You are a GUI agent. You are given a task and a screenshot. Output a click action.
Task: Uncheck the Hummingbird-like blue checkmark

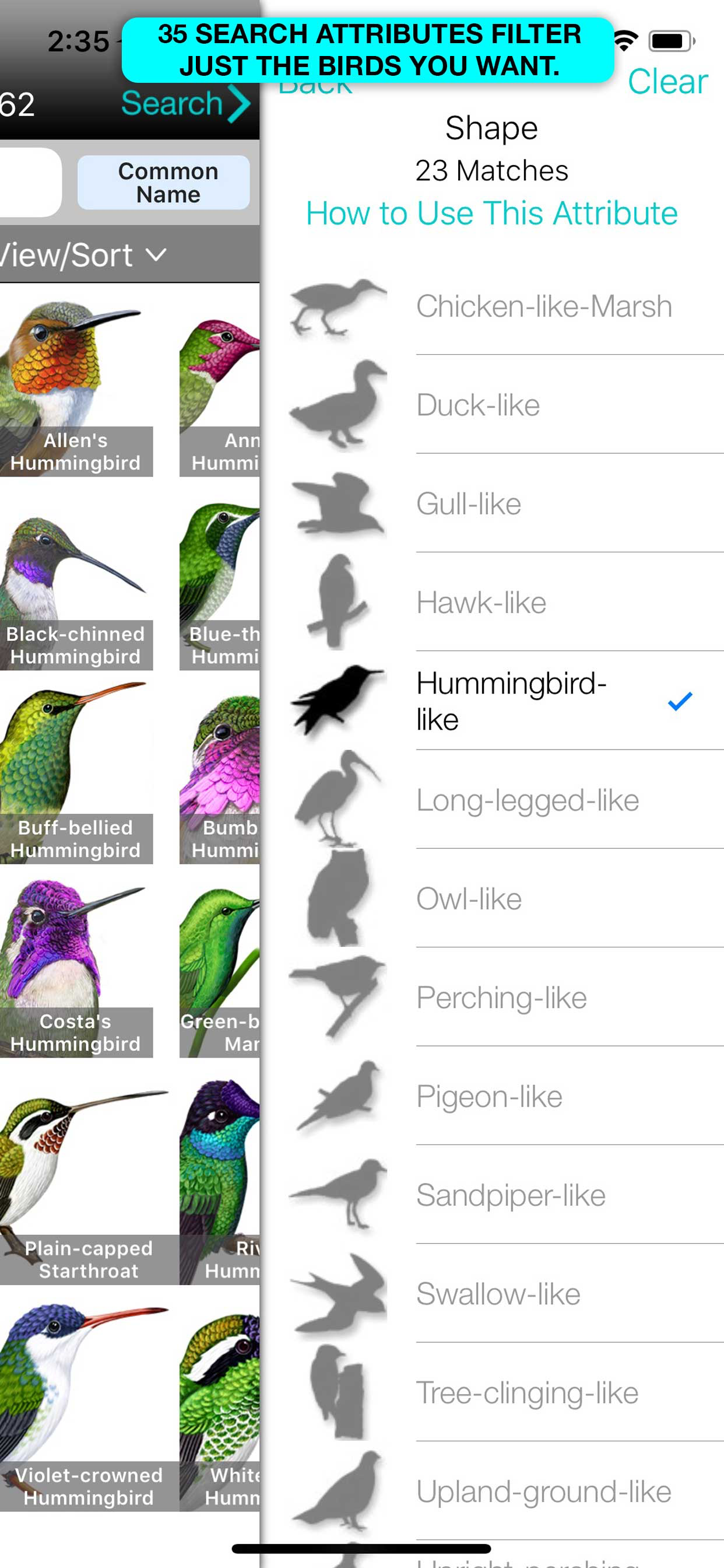coord(680,701)
